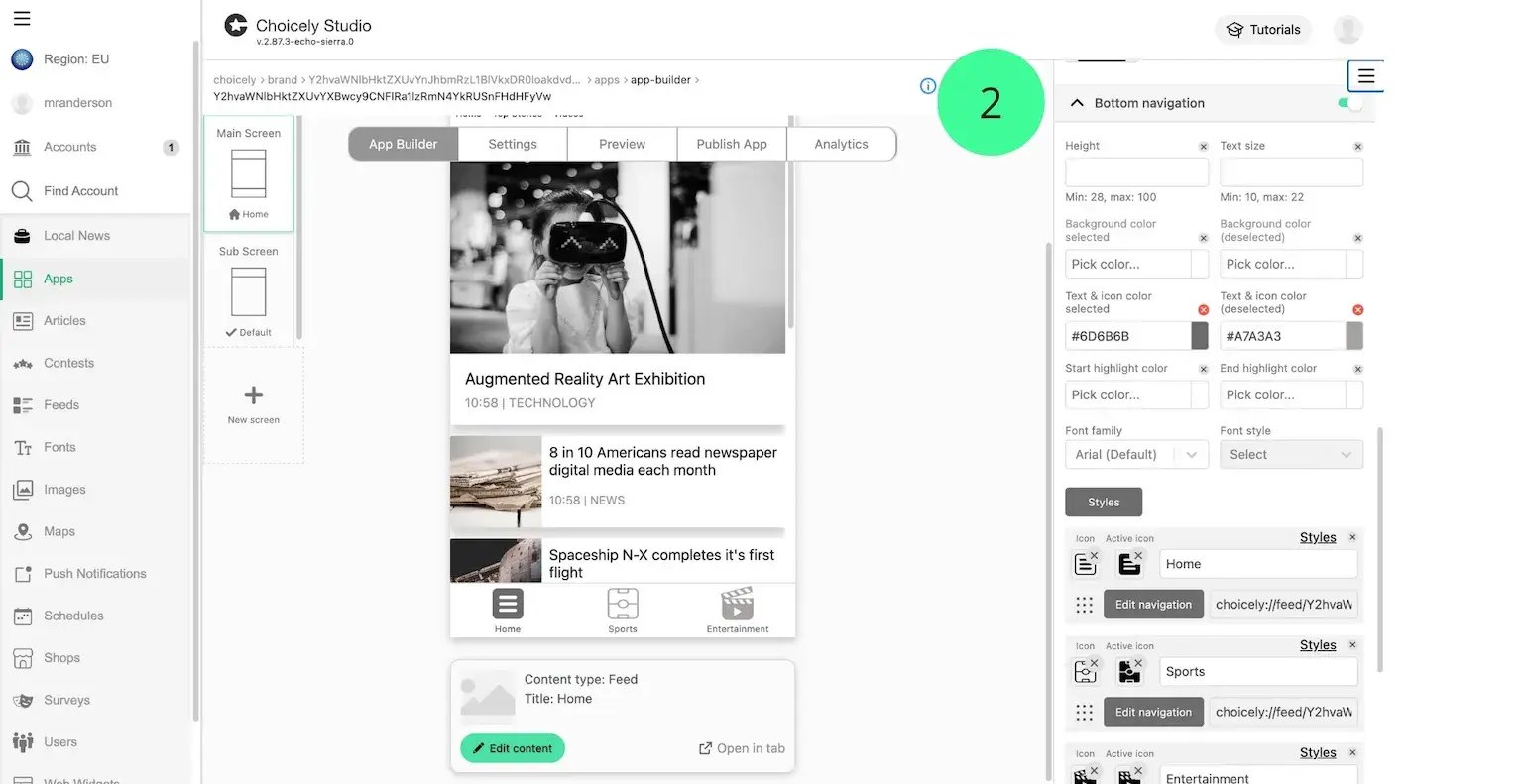
Task: Add a New screen
Action: pyautogui.click(x=254, y=404)
